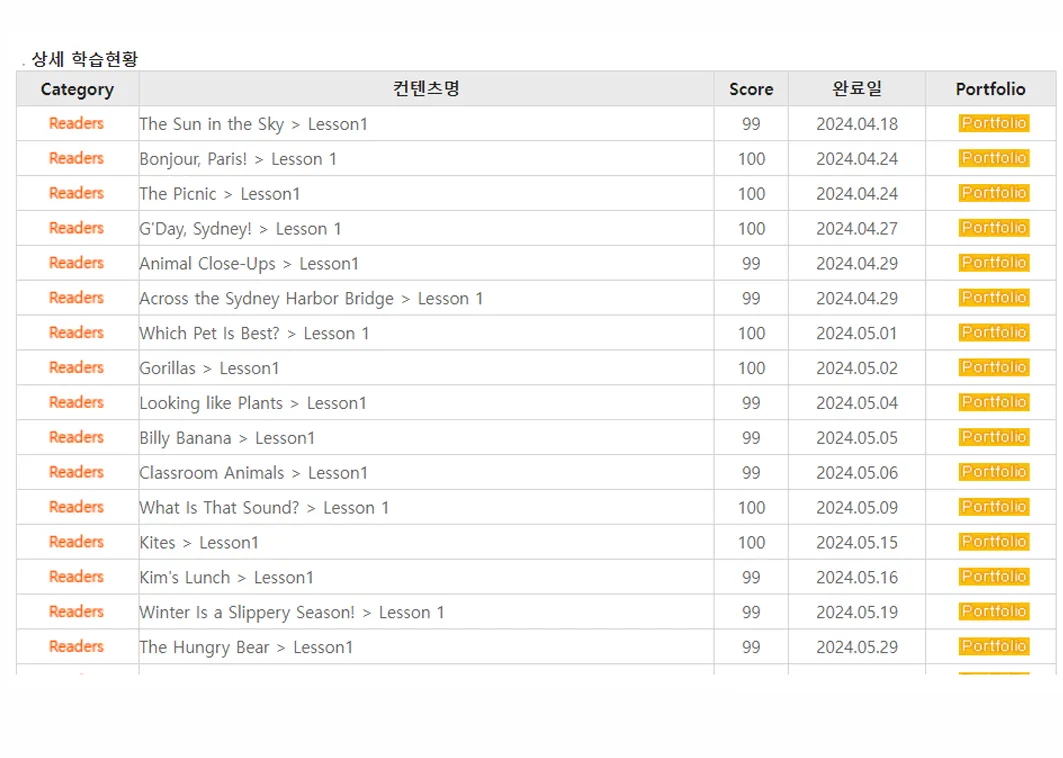Open Portfolio for What Is That Sound?
The height and width of the screenshot is (758, 1063).
pyautogui.click(x=994, y=507)
